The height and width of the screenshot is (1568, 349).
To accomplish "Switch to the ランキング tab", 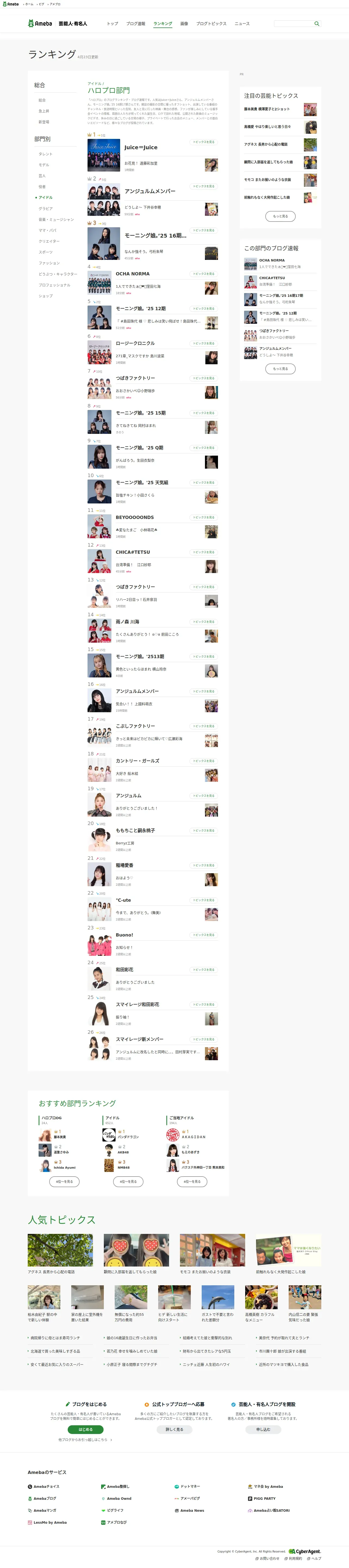I will (163, 24).
